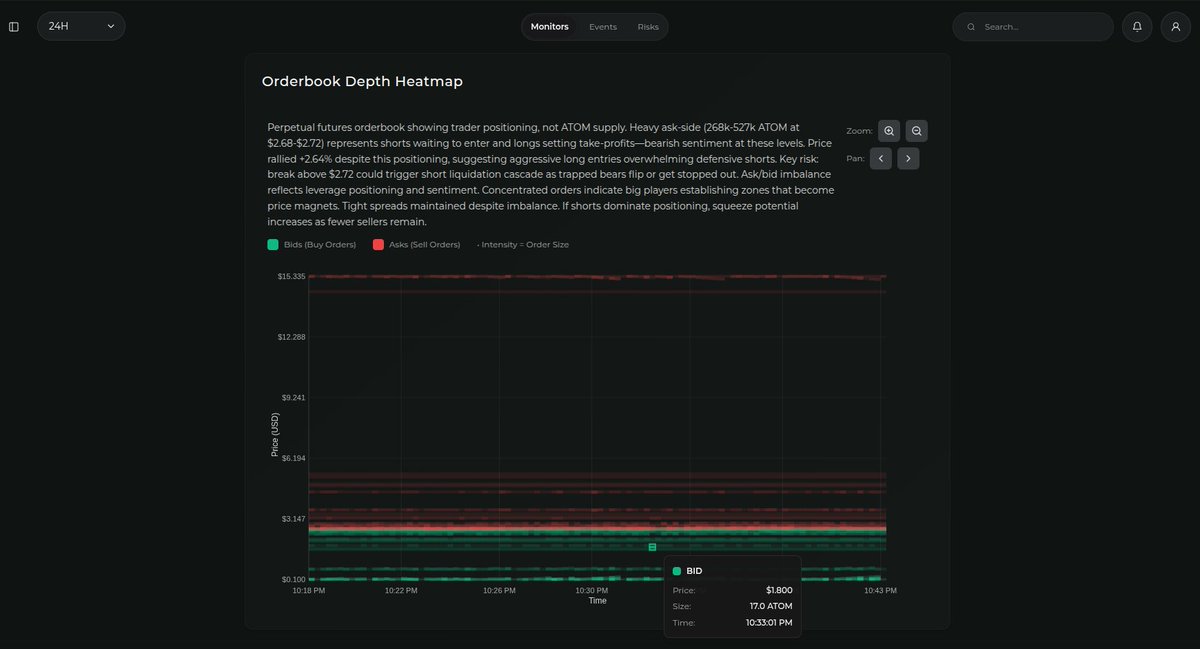
Task: Open the 24H timeframe dropdown
Action: click(x=81, y=26)
